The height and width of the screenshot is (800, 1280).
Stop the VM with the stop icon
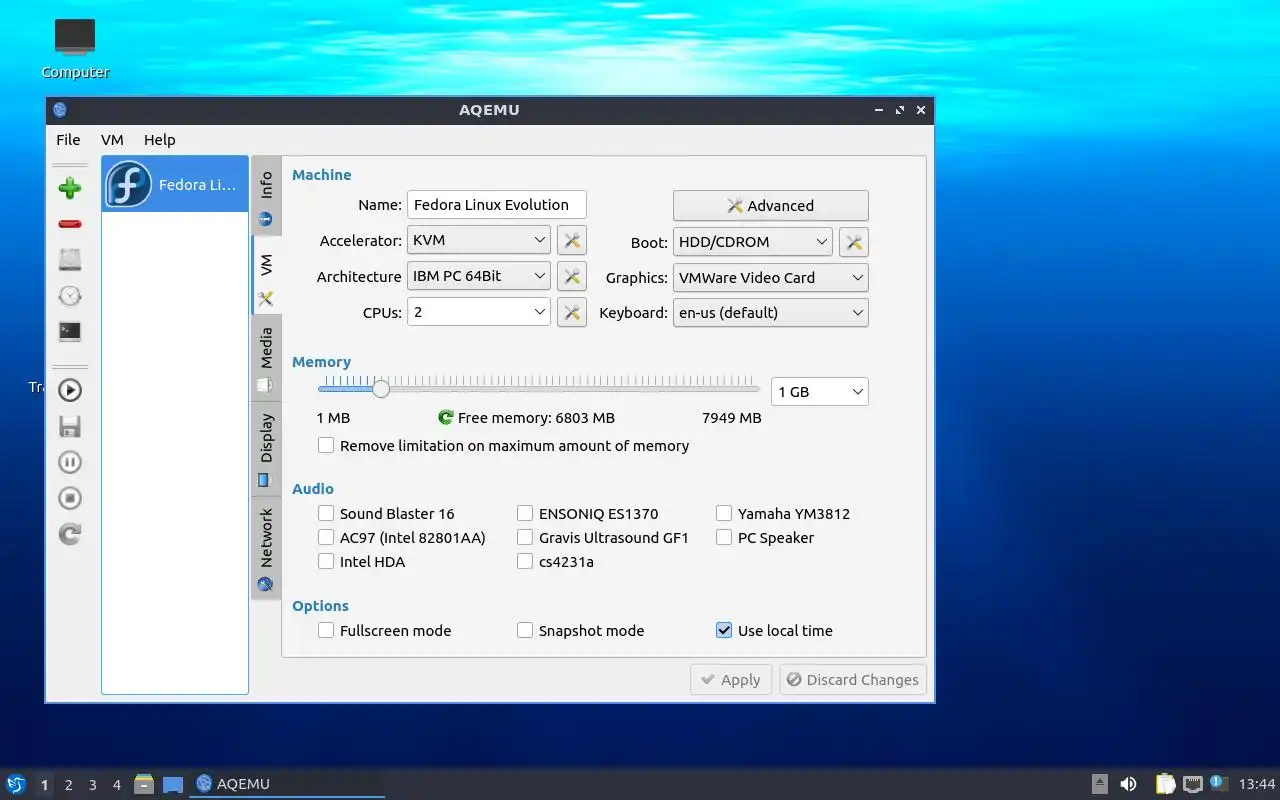(70, 498)
